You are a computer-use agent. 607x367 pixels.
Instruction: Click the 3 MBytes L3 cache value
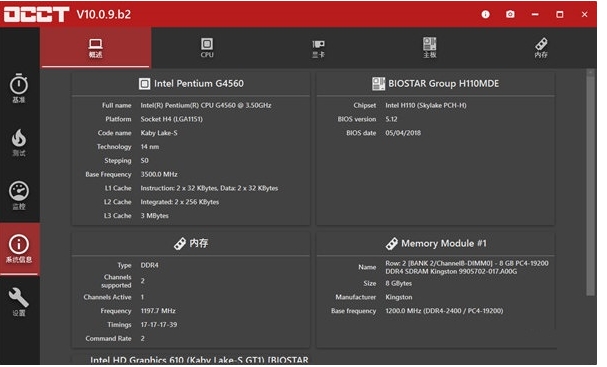click(x=154, y=216)
